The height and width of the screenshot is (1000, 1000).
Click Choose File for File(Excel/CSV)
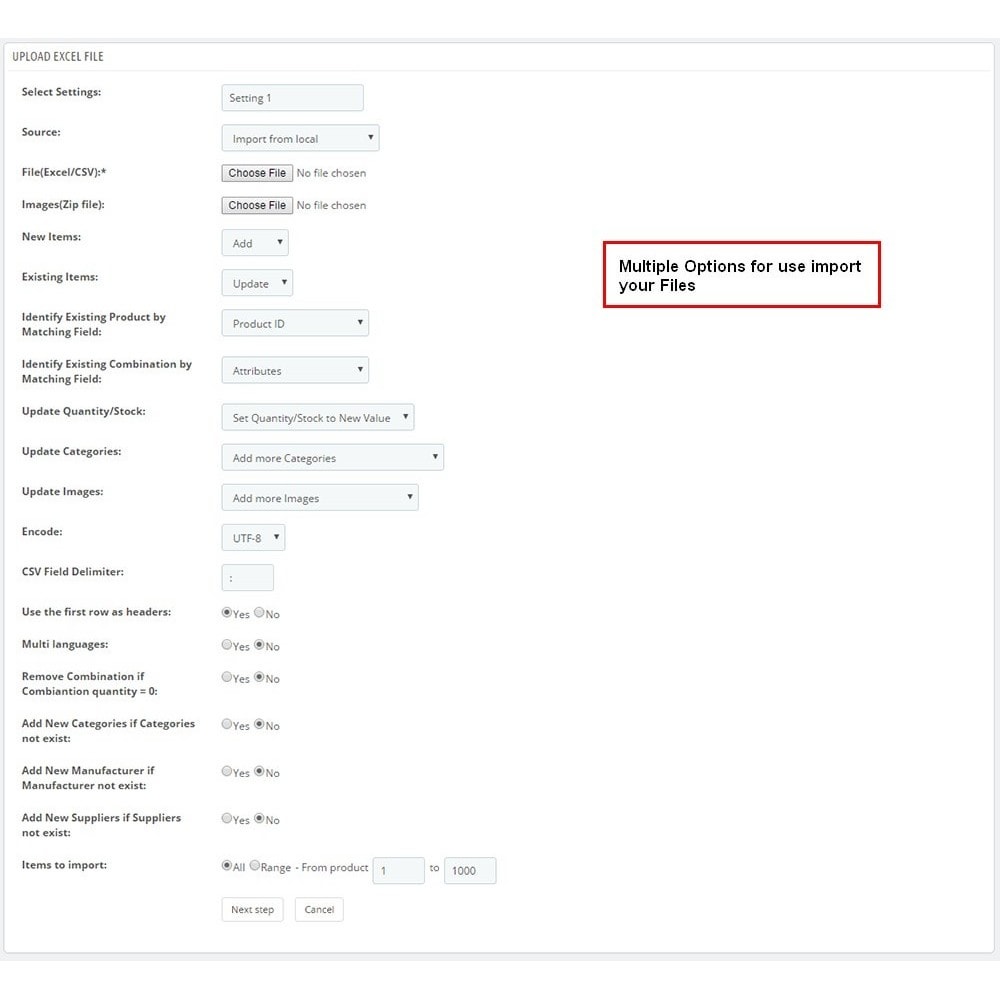coord(257,173)
